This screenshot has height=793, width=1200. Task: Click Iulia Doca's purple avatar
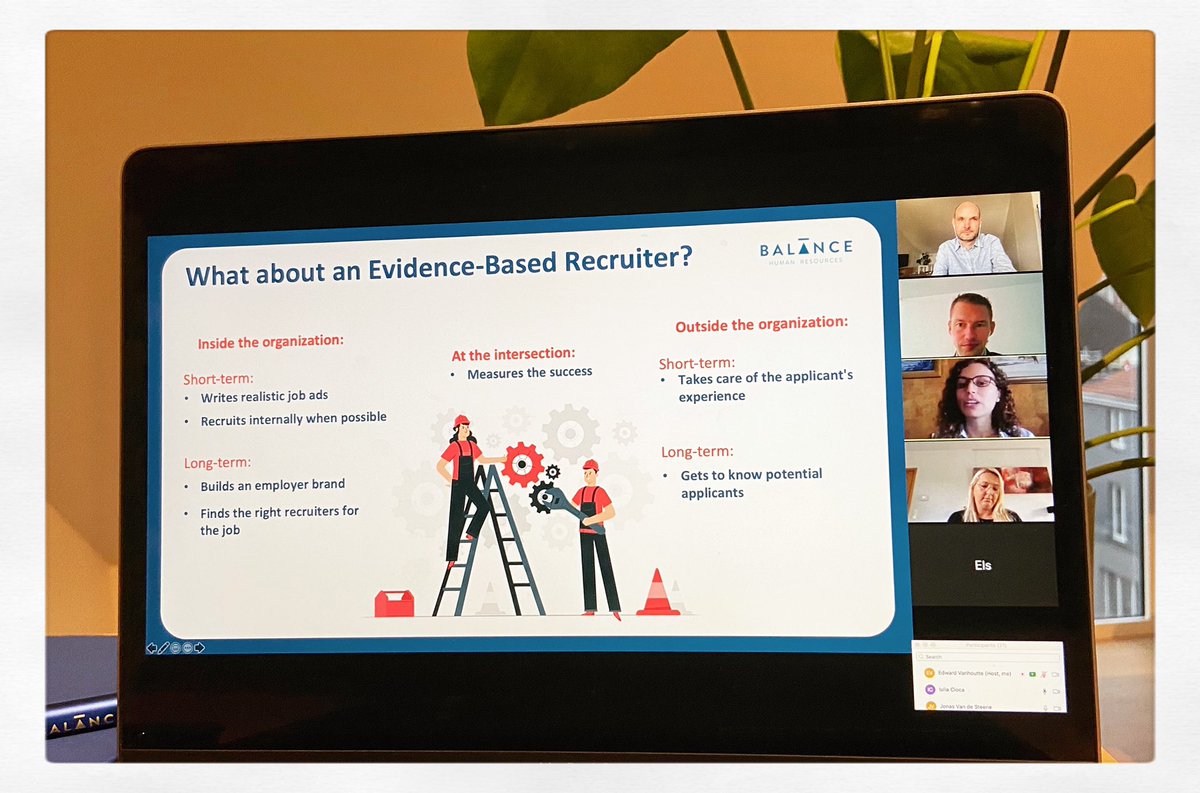point(930,690)
